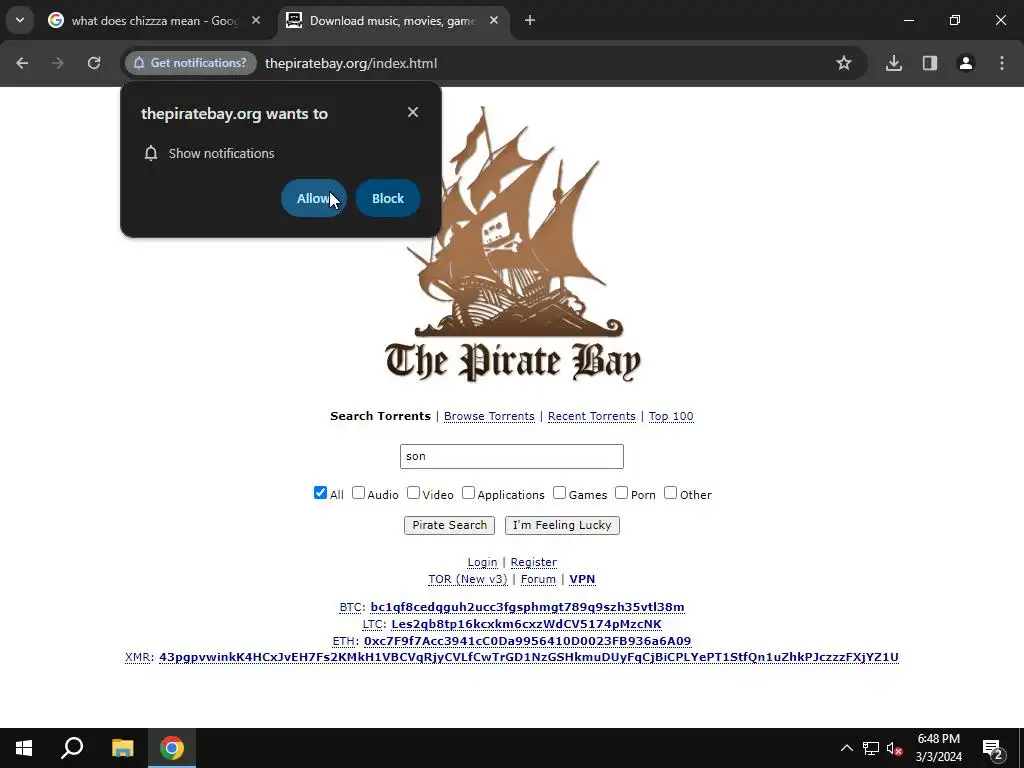Screen dimensions: 1024x768
Task: Switch to 'what does chizzza mean' tab
Action: point(155,21)
